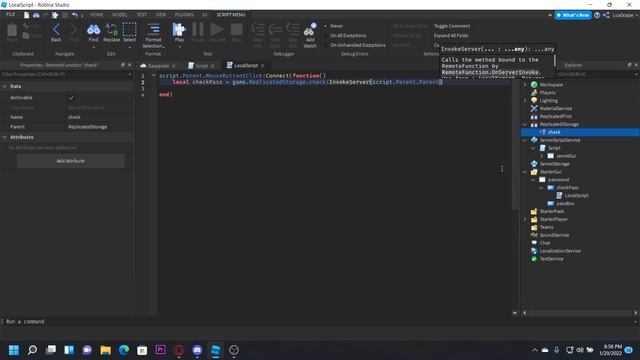Image resolution: width=640 pixels, height=360 pixels.
Task: Switch to the TEST ribbon tab
Action: (x=142, y=15)
